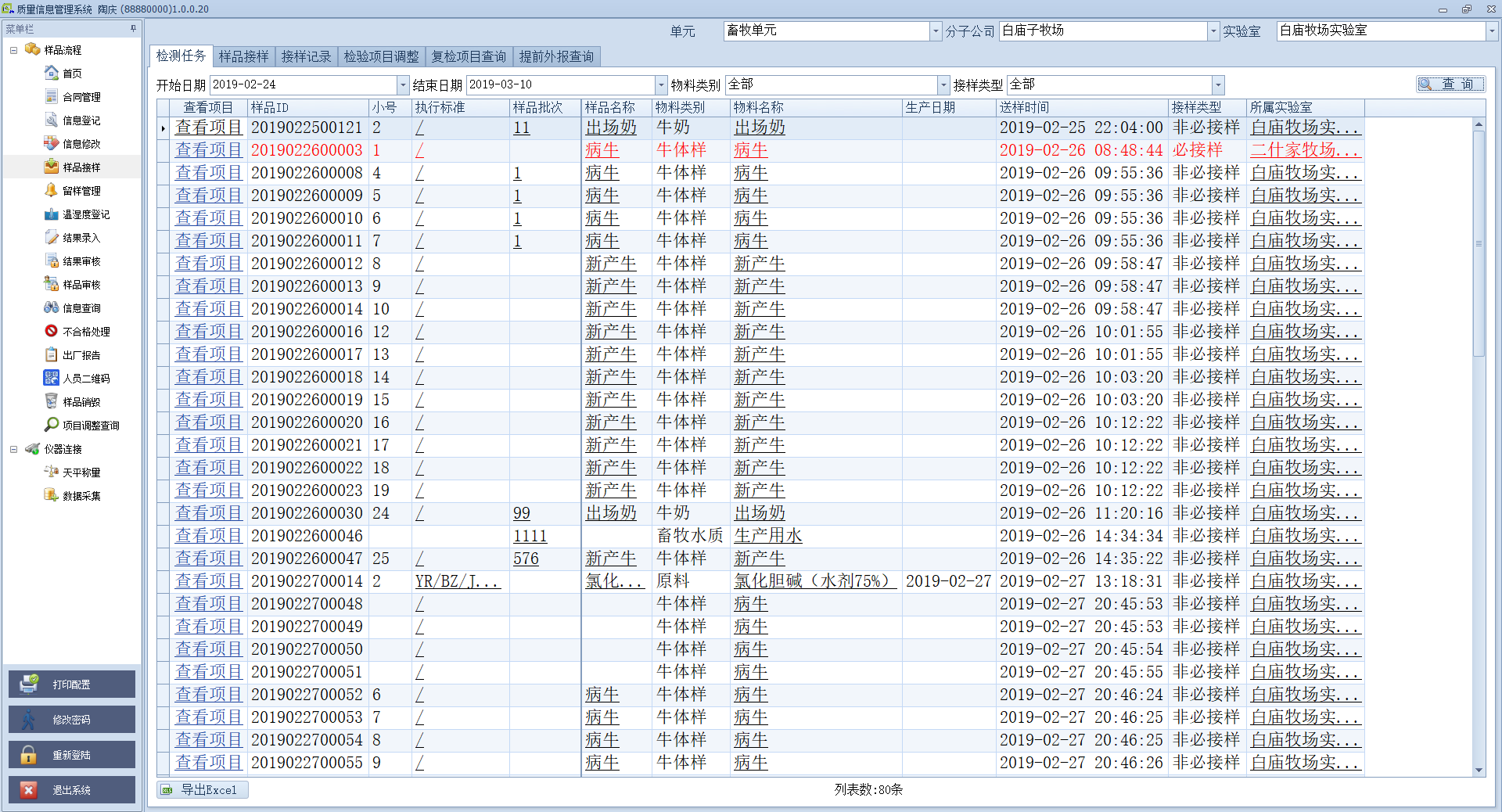Click the 温湿度登记 icon

52,214
